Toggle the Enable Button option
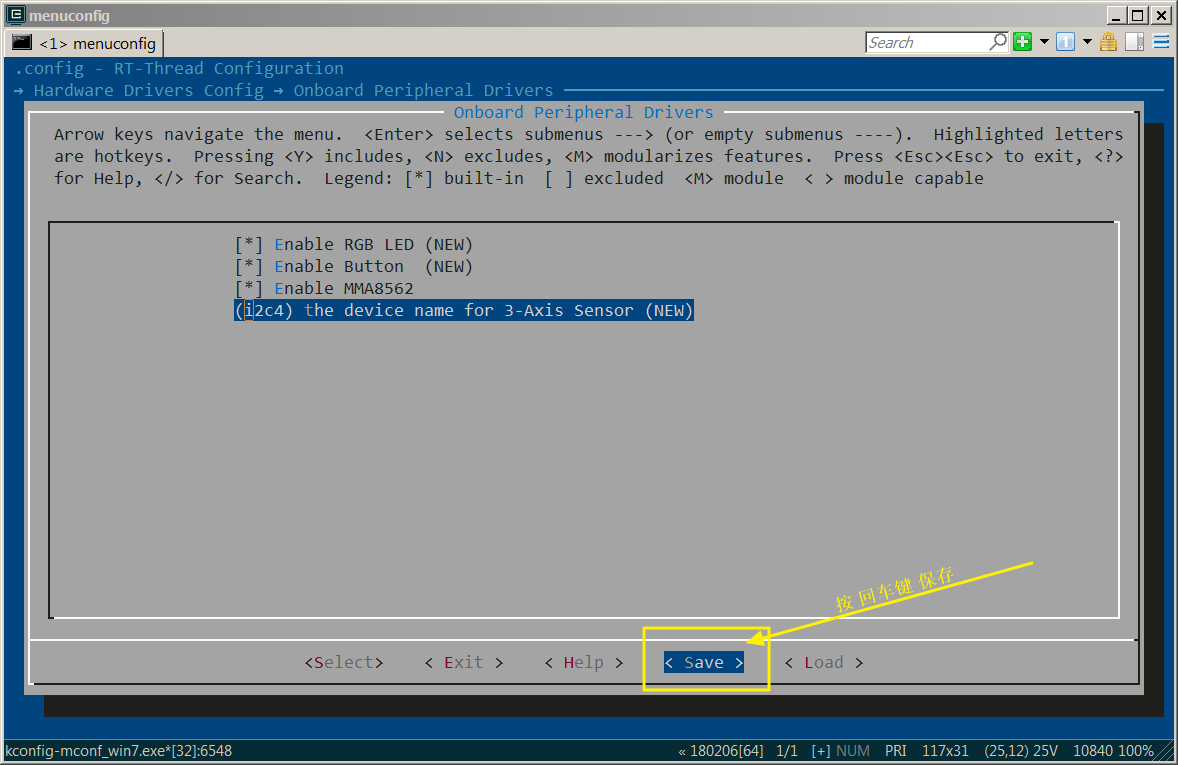Viewport: 1178px width, 765px height. click(x=248, y=266)
